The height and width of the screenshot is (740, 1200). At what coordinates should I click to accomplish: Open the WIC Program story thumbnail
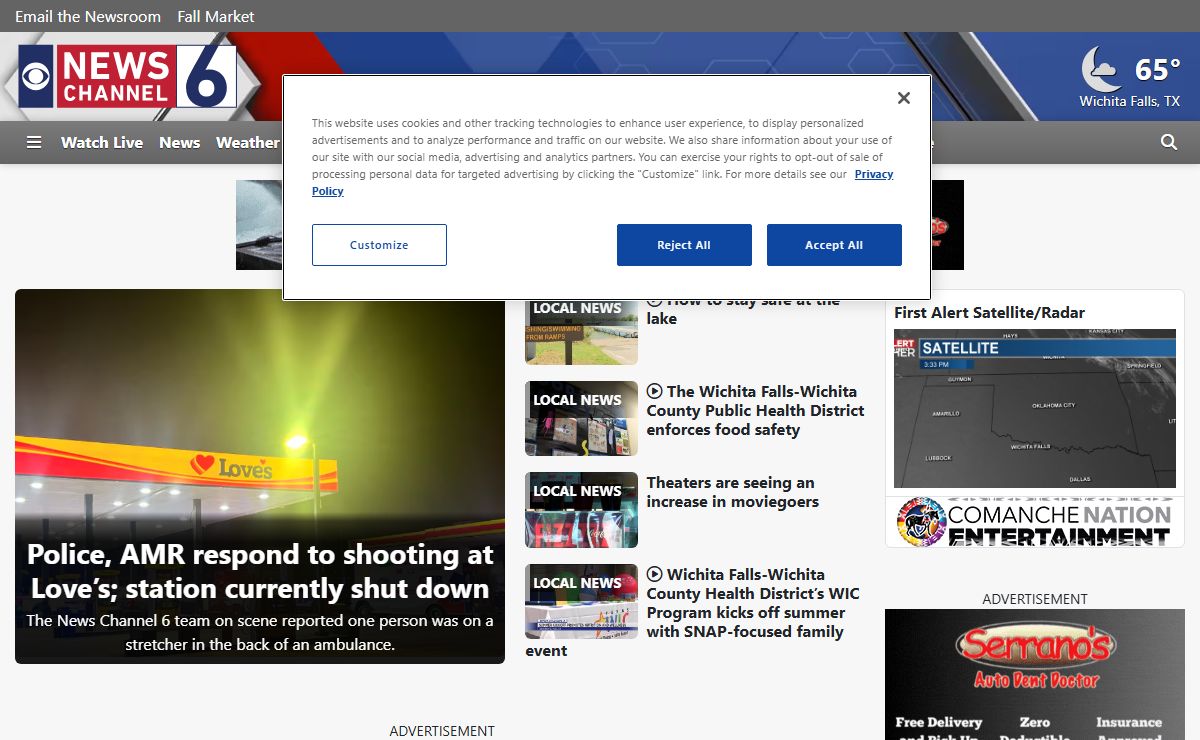click(581, 601)
